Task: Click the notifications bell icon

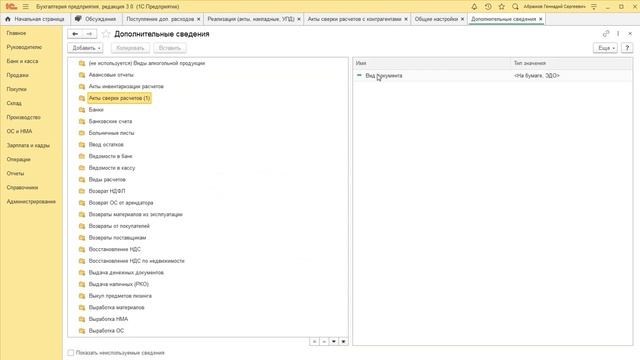Action: [x=474, y=7]
